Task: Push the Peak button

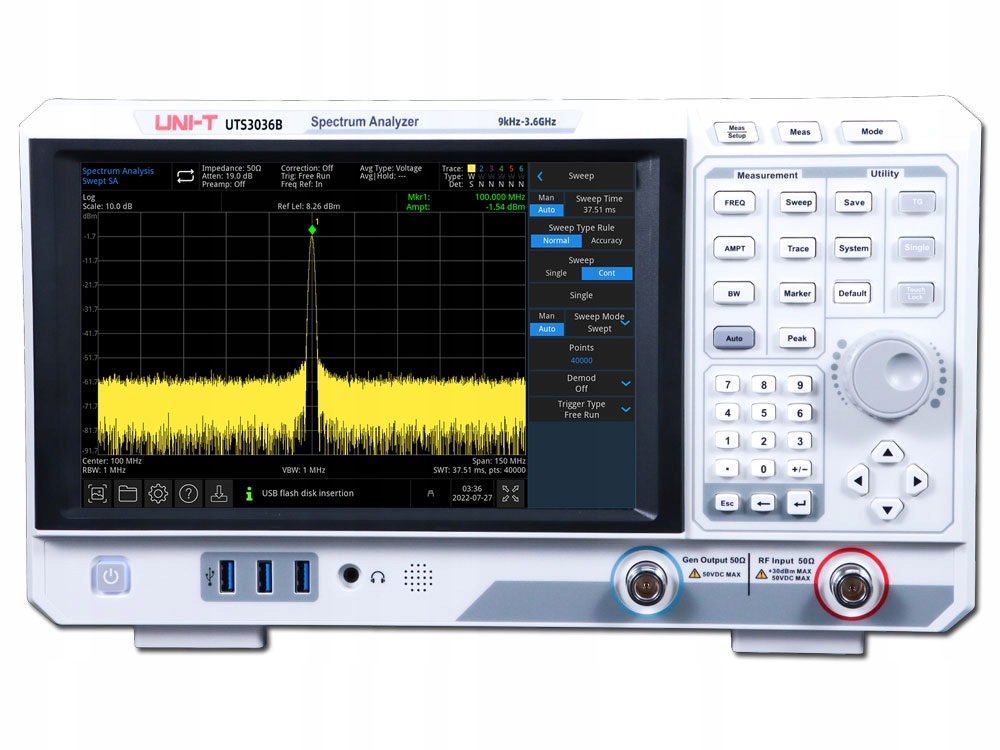Action: (x=797, y=338)
